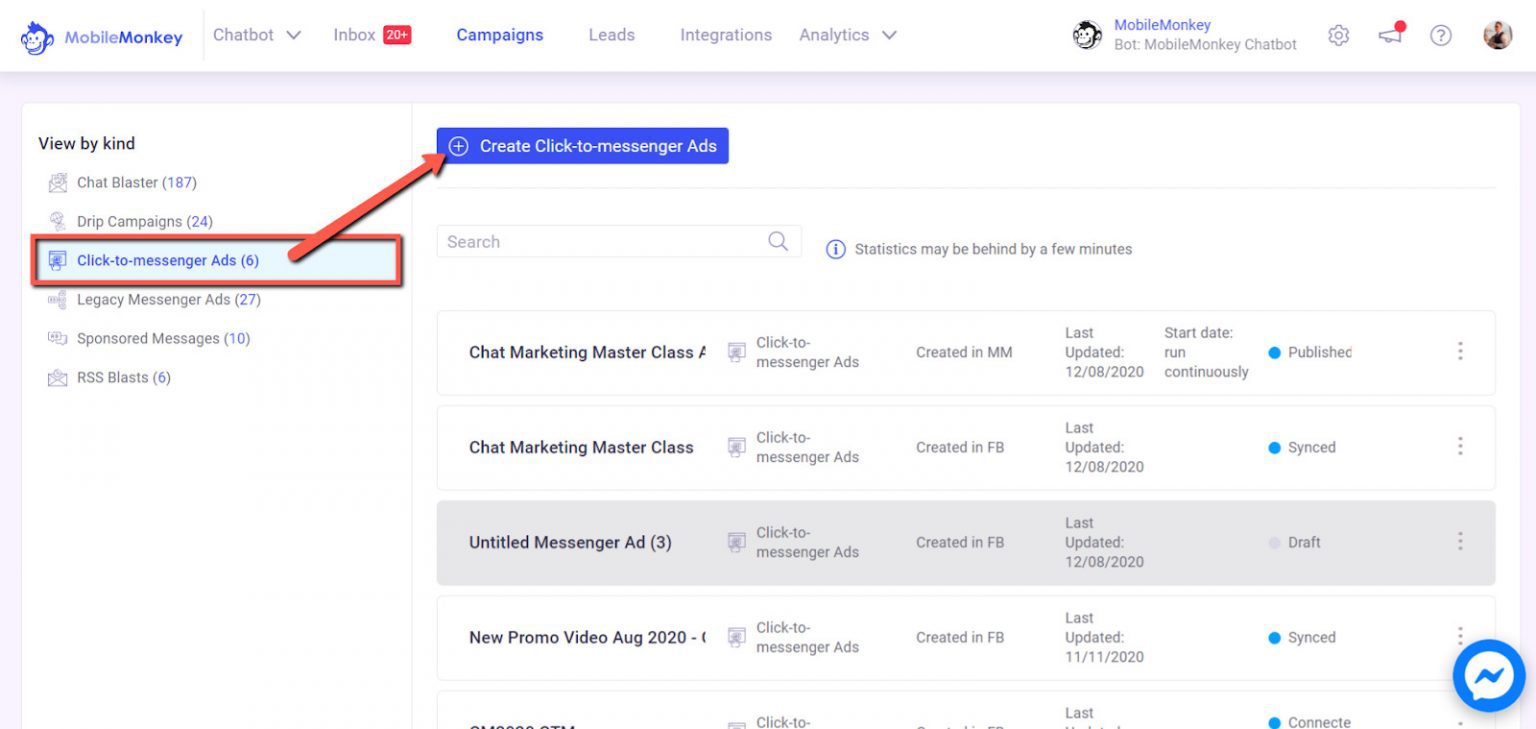Click the statistics info icon

(x=836, y=249)
